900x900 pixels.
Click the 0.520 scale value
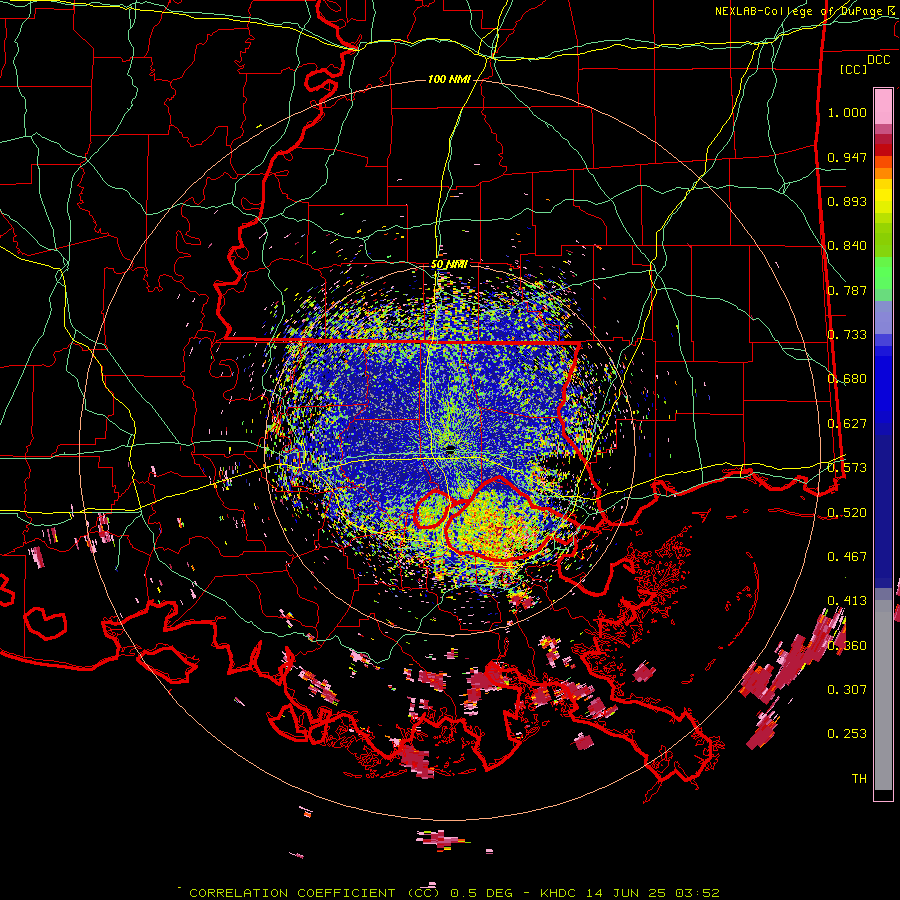coord(847,512)
